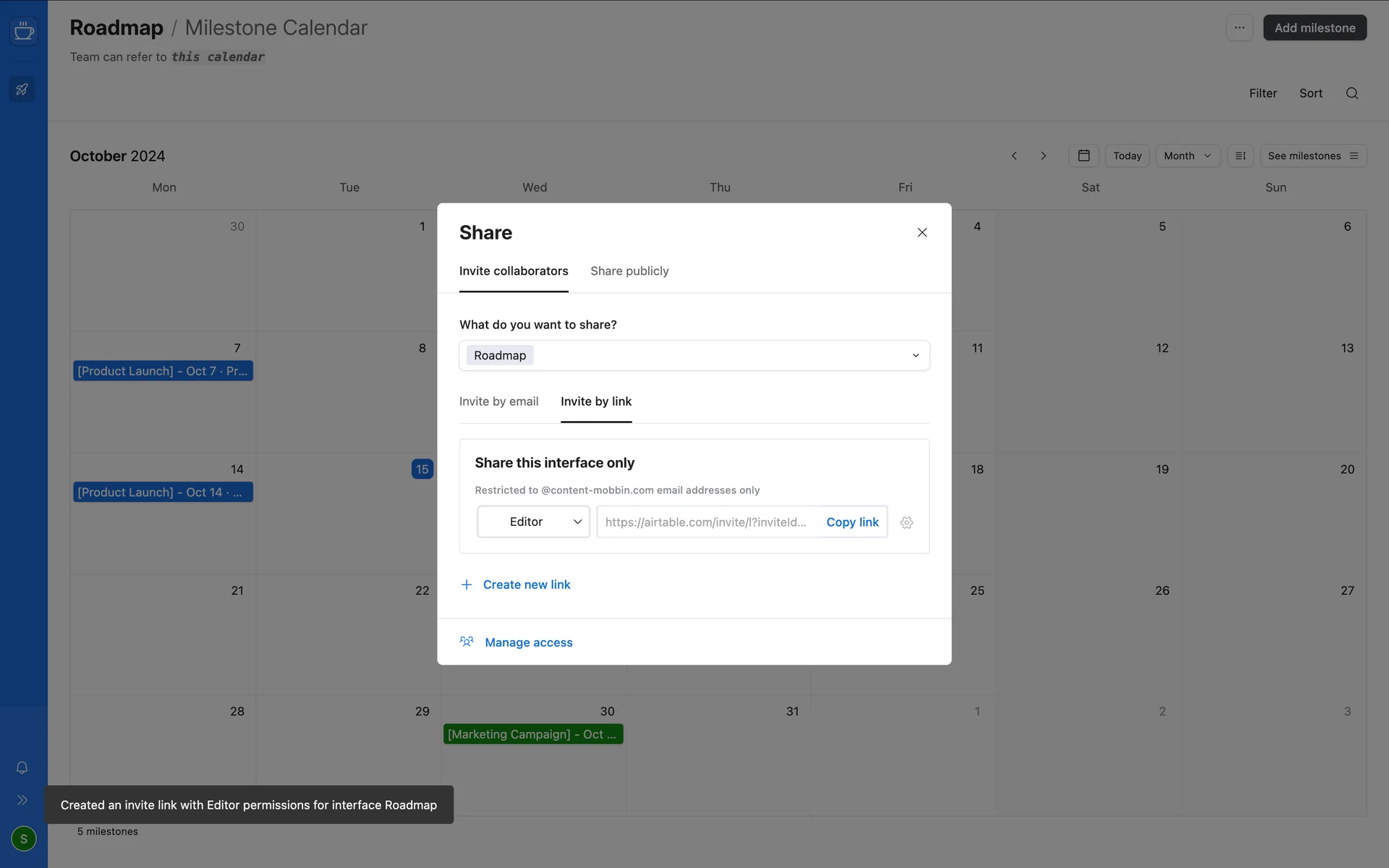This screenshot has width=1389, height=868.
Task: Go to previous month arrow
Action: point(1014,156)
